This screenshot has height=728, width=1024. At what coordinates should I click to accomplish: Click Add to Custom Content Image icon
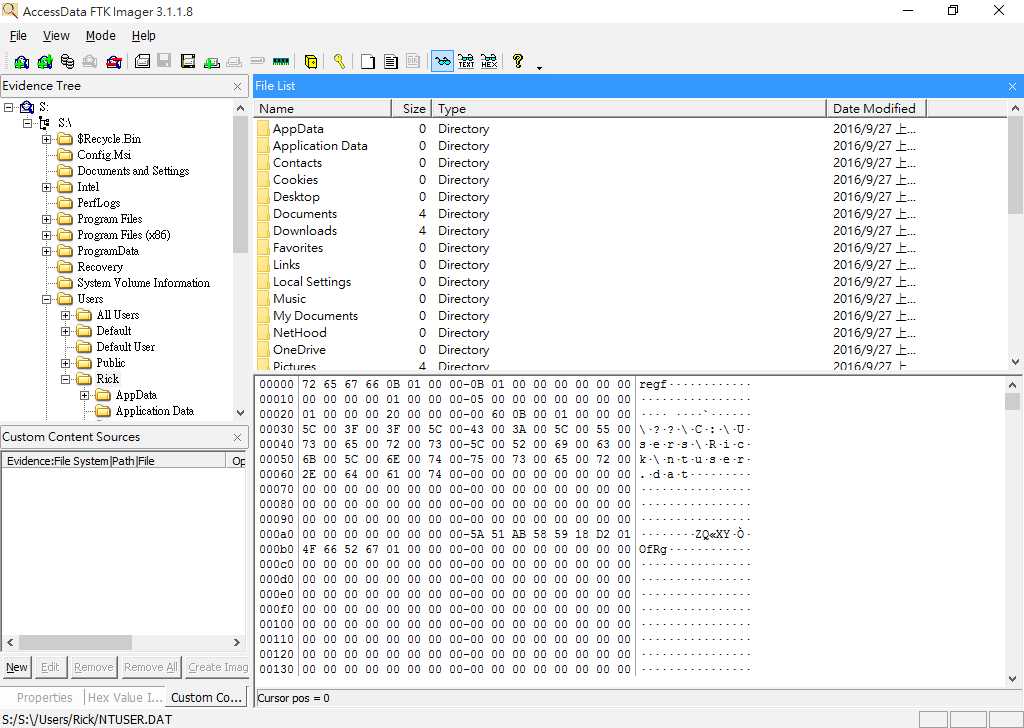(x=211, y=61)
